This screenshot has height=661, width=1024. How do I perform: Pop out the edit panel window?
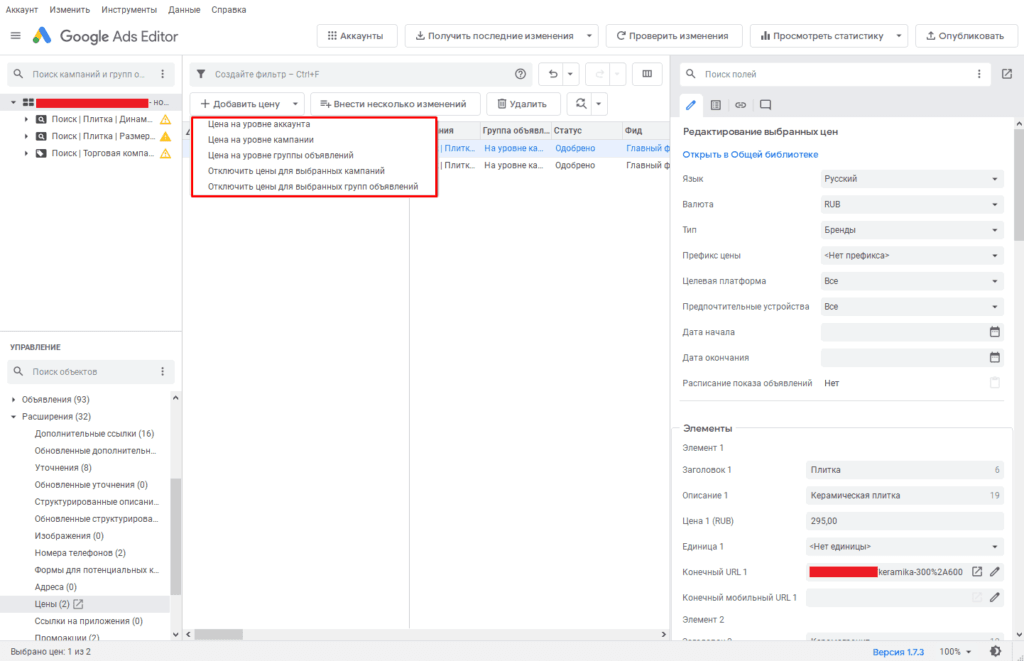(x=1006, y=74)
